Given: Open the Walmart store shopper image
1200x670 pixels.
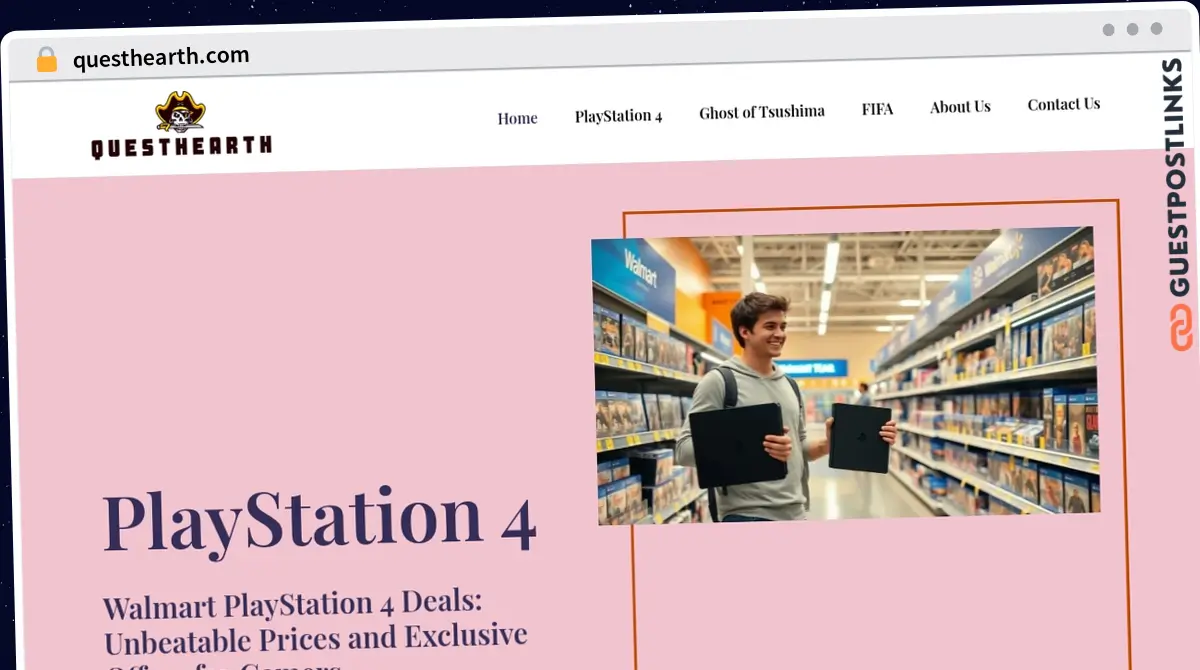Looking at the screenshot, I should click(846, 375).
